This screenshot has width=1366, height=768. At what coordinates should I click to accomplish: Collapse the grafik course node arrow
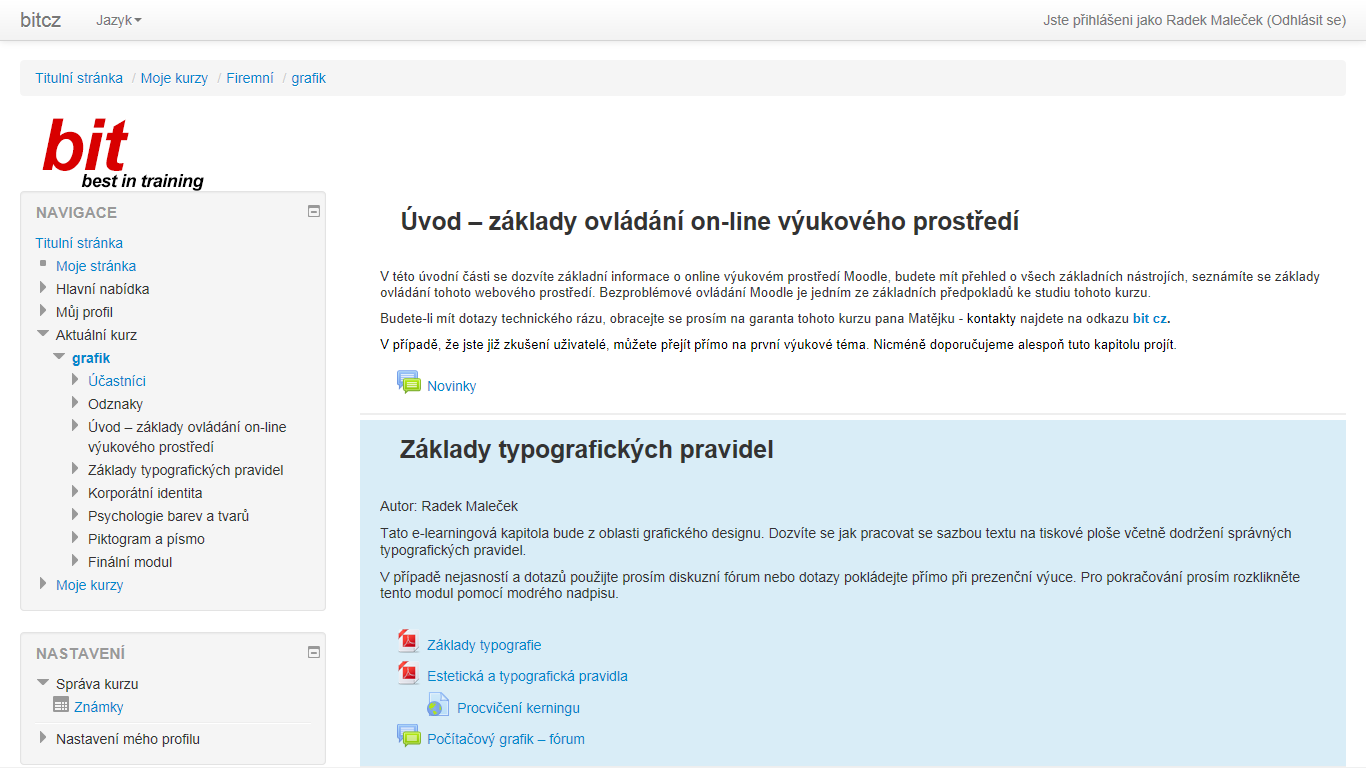coord(60,357)
